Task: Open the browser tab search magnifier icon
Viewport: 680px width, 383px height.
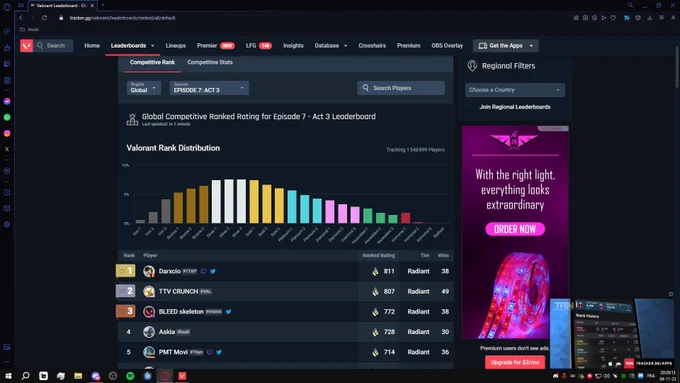Action: (x=630, y=5)
